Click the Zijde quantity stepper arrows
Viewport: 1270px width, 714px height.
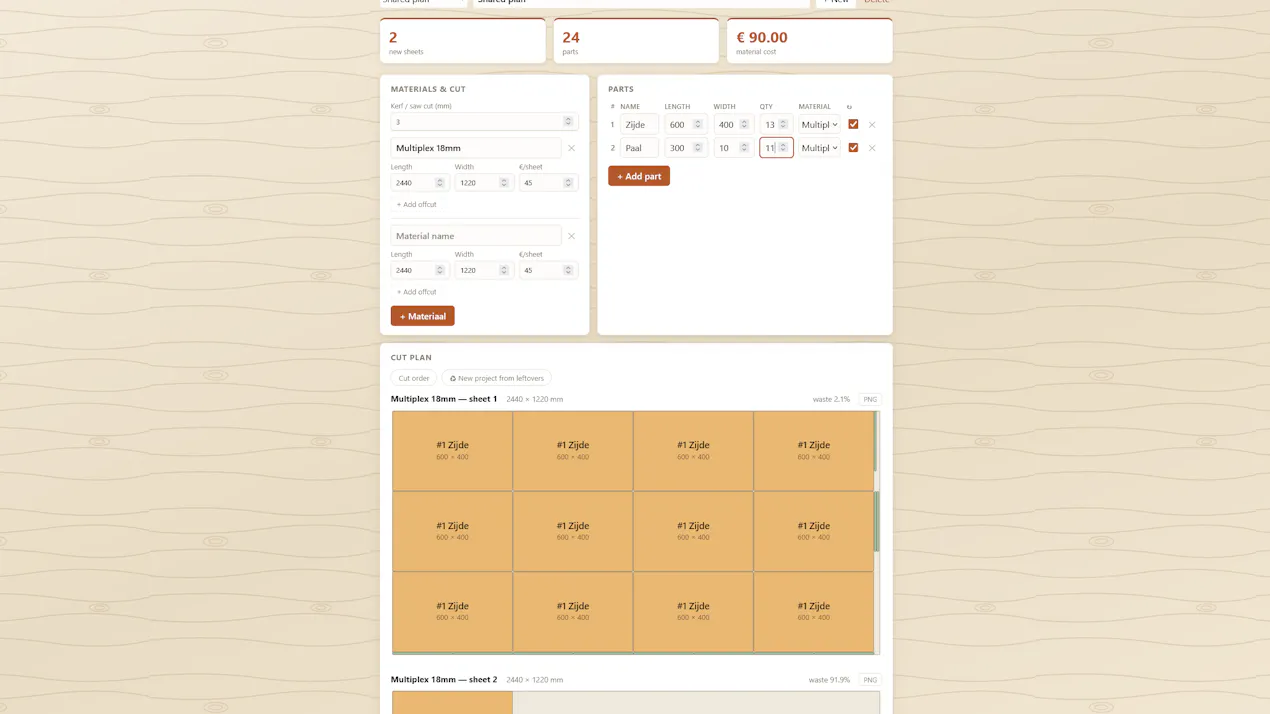(783, 124)
